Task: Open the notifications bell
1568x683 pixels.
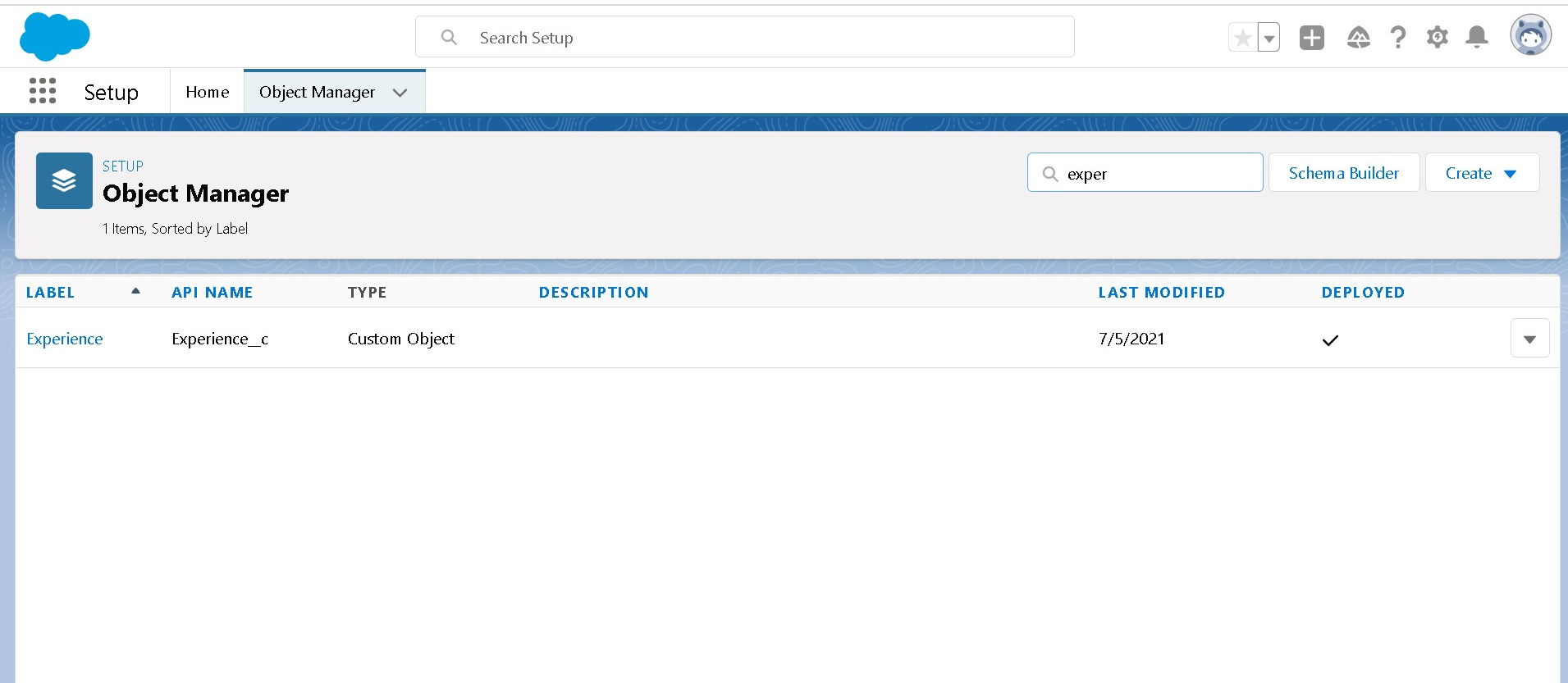Action: 1477,37
